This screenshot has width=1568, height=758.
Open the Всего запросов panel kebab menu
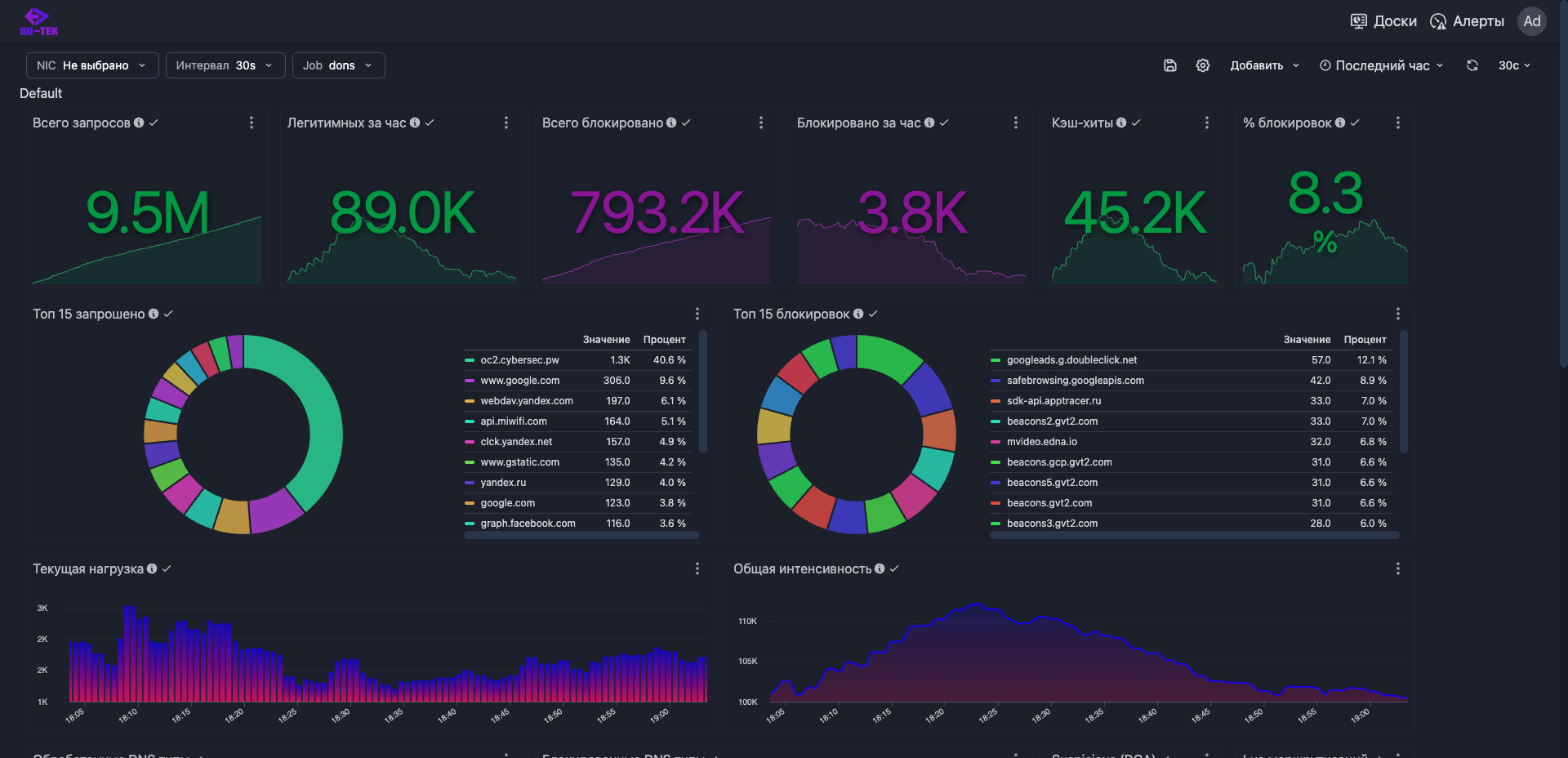click(252, 123)
